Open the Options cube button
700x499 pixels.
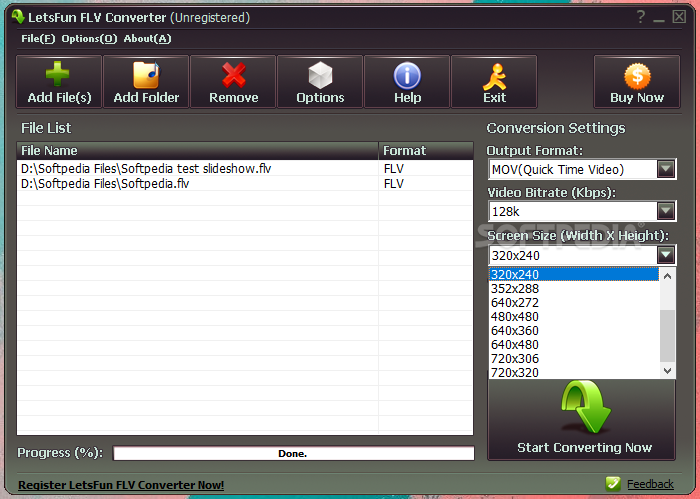click(x=320, y=82)
